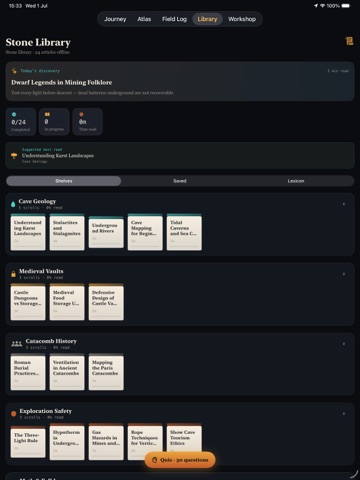Open the scroll icon at top right
The image size is (360, 480).
click(349, 41)
